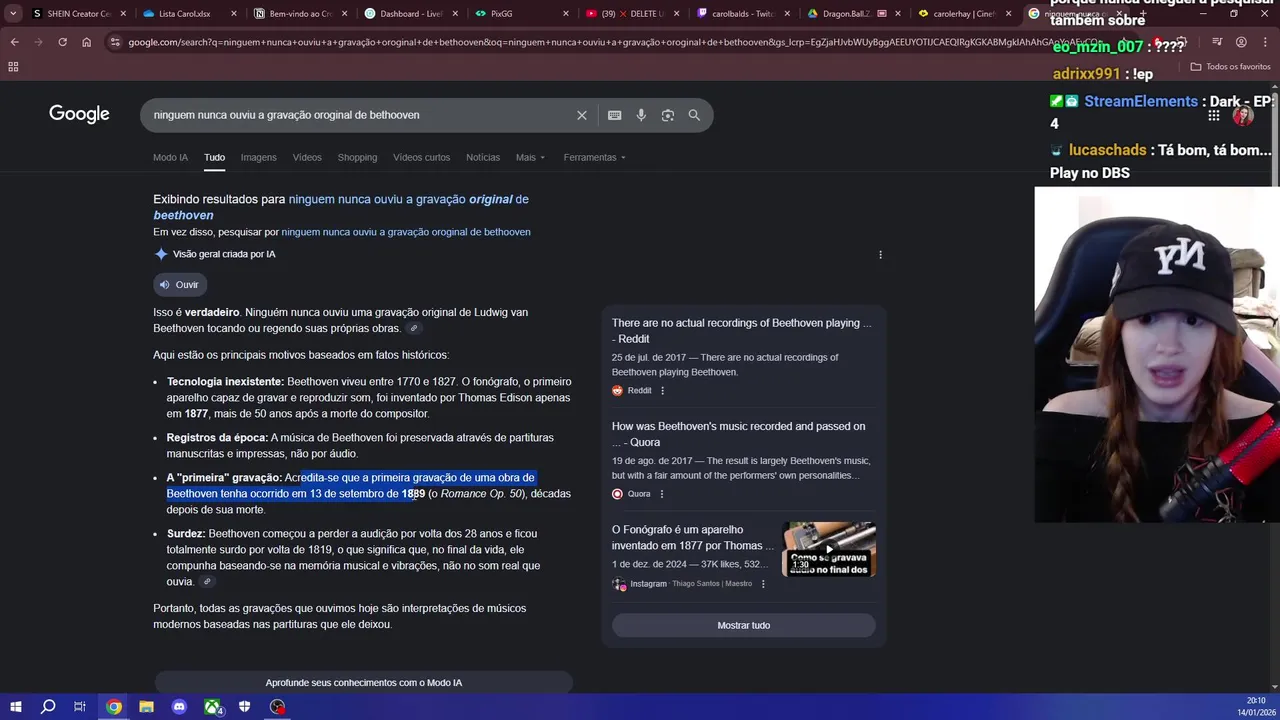Image resolution: width=1280 pixels, height=720 pixels.
Task: Switch to the PixGG browser tab
Action: 520,14
